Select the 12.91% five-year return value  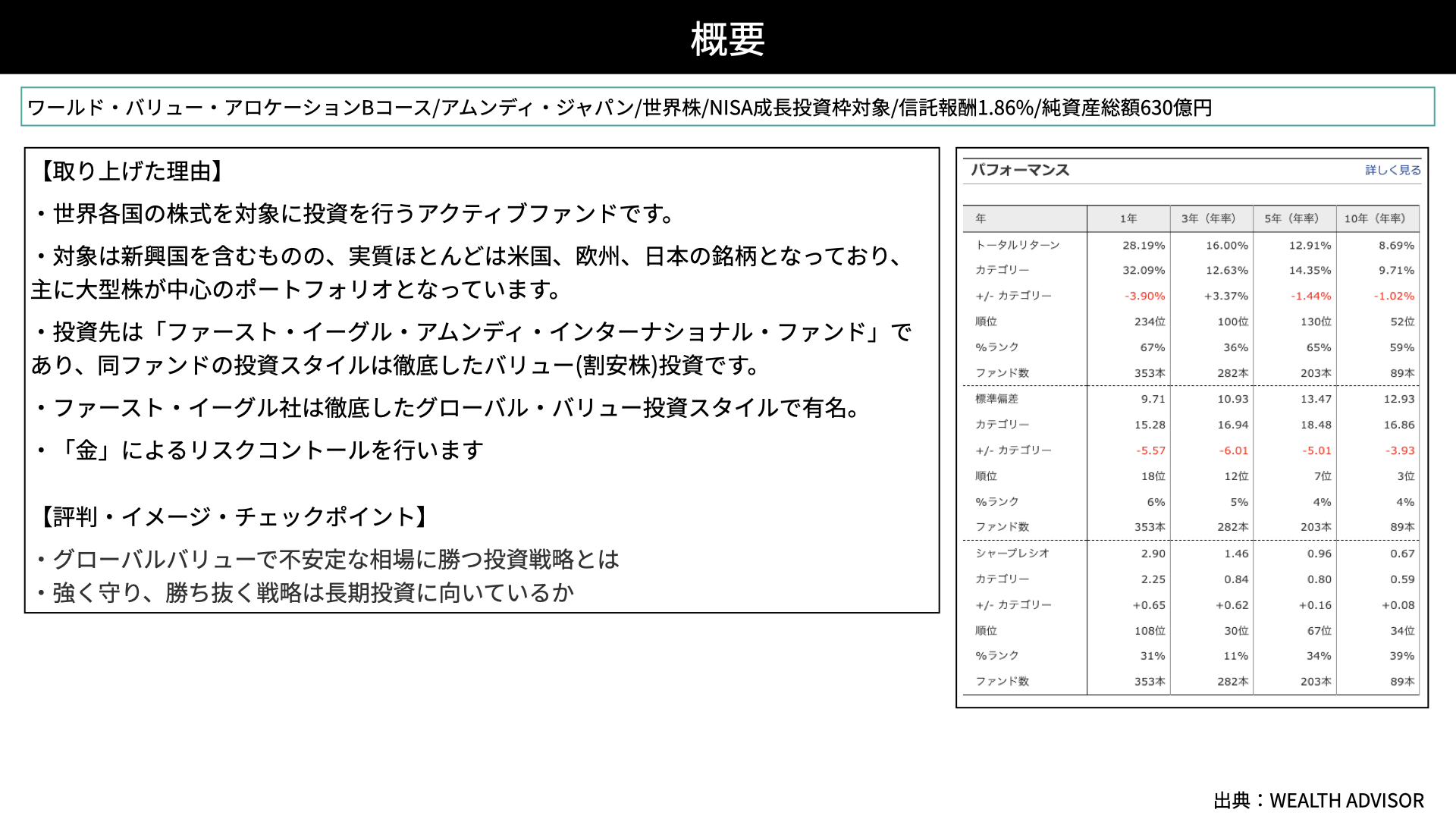point(1310,246)
